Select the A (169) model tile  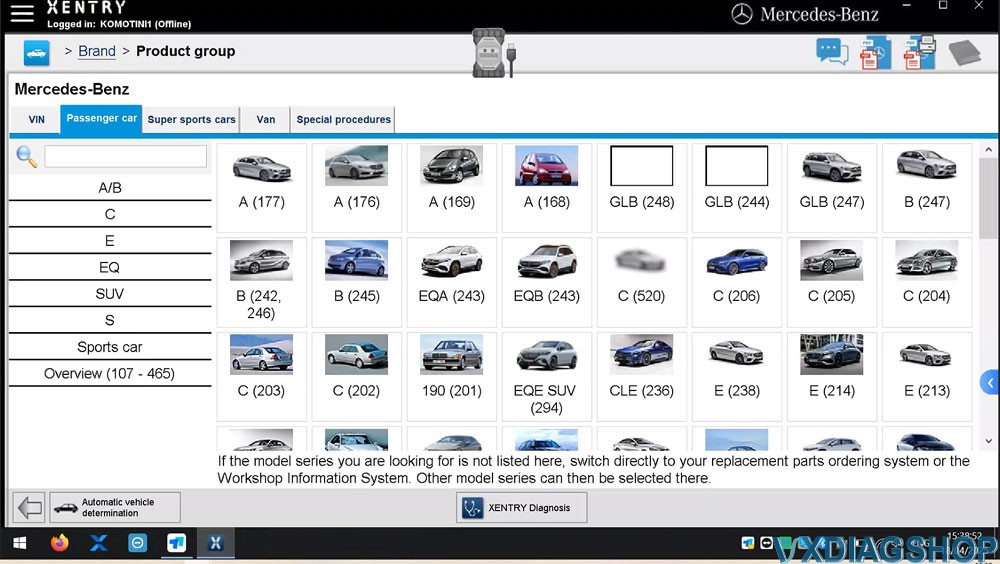(452, 188)
